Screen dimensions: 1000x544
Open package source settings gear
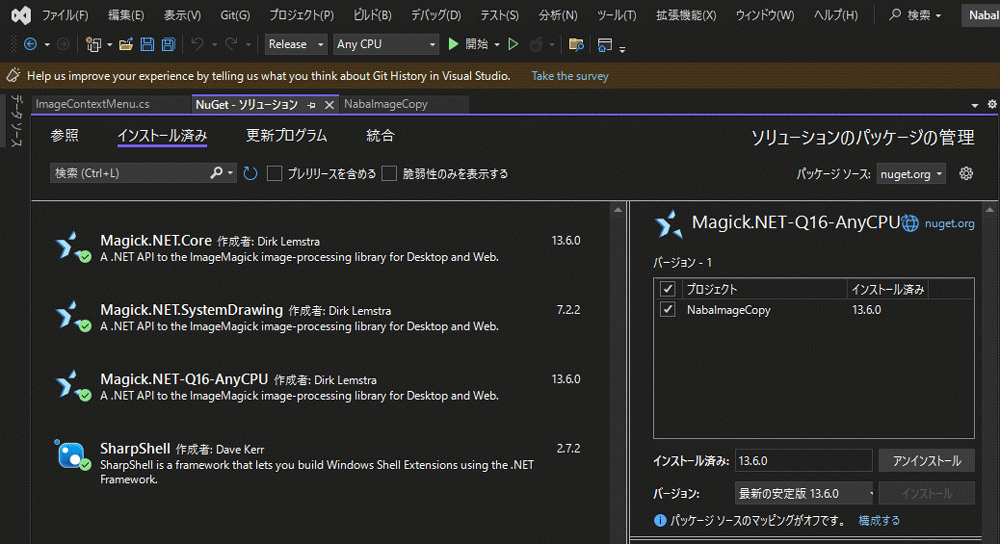pos(966,174)
